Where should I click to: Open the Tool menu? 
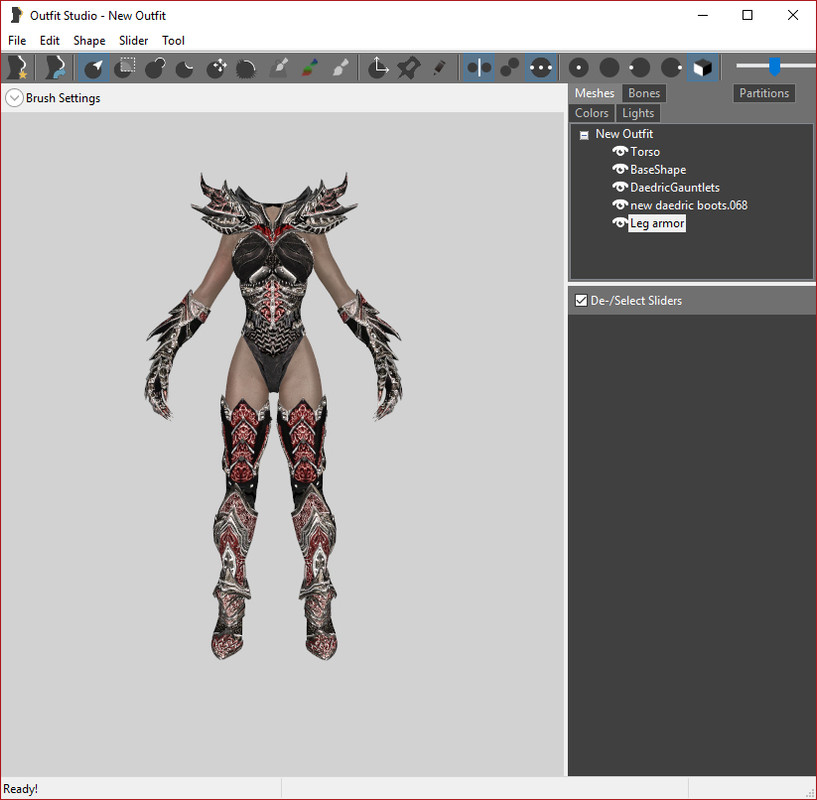173,41
